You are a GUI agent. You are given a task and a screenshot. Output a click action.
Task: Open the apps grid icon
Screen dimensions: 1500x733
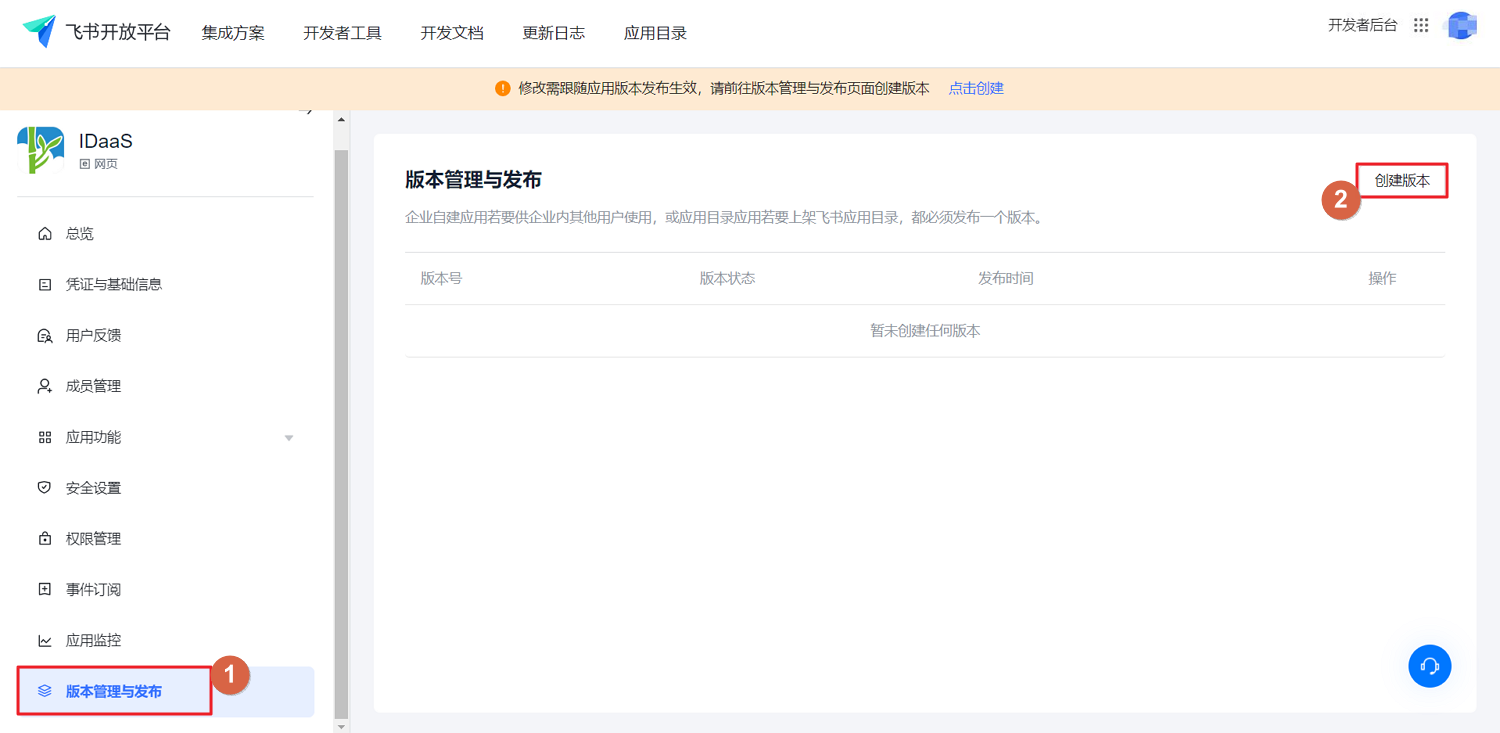coord(1421,26)
